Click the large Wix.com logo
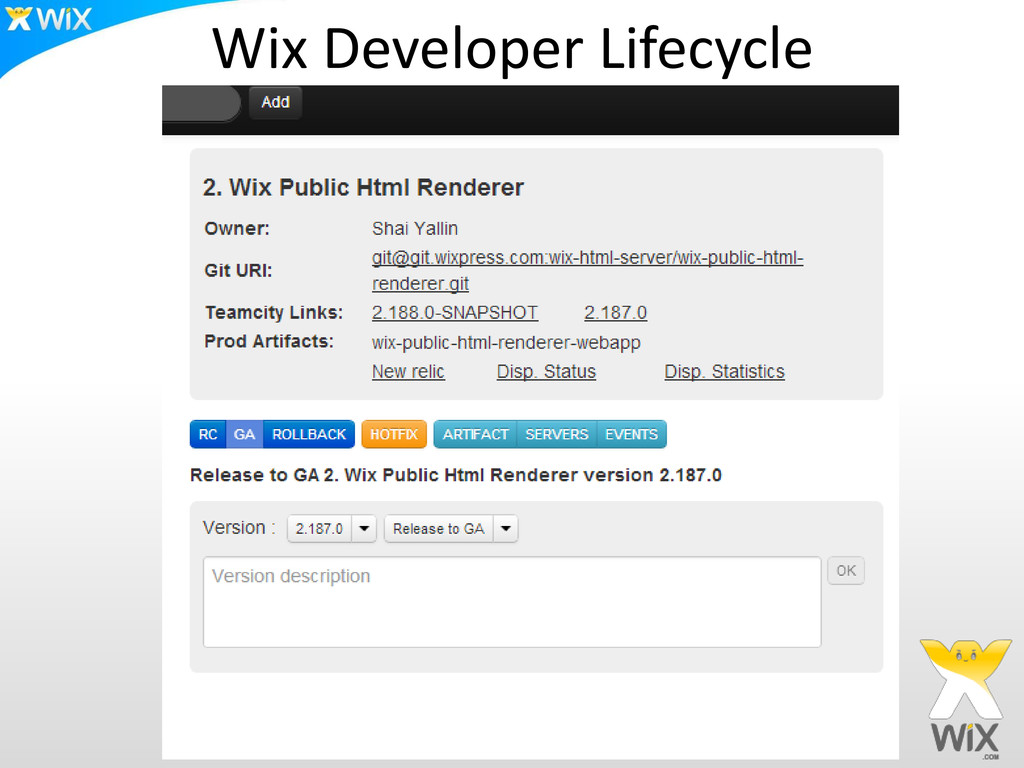Screen dimensions: 1024x768 click(965, 699)
